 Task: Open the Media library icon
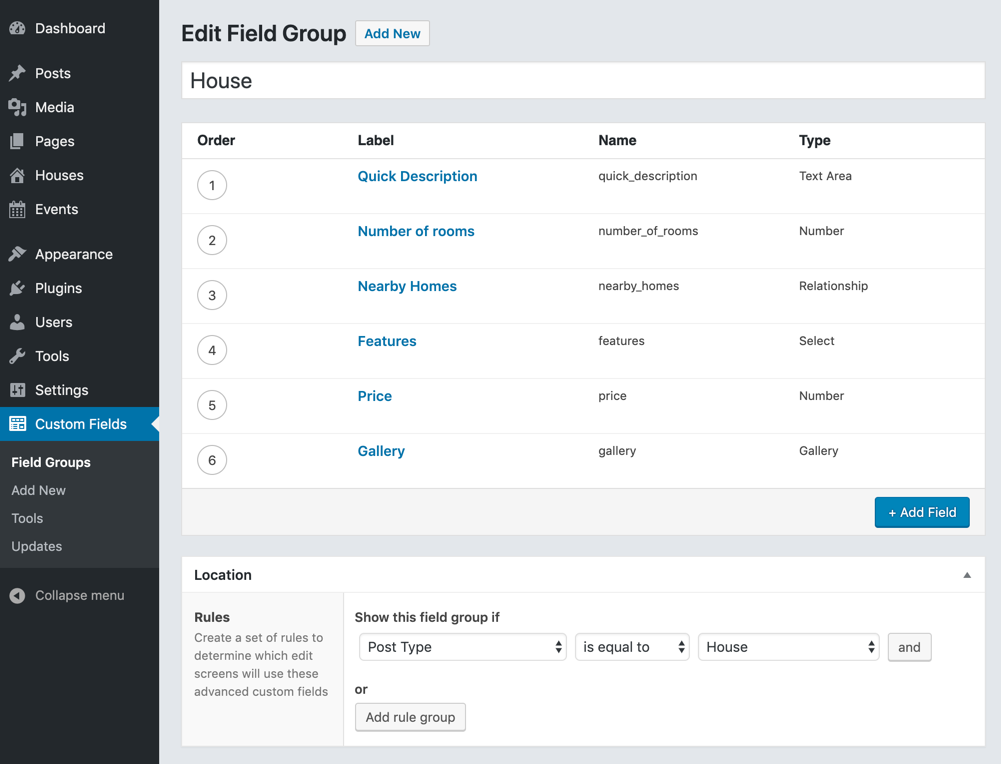[x=18, y=107]
